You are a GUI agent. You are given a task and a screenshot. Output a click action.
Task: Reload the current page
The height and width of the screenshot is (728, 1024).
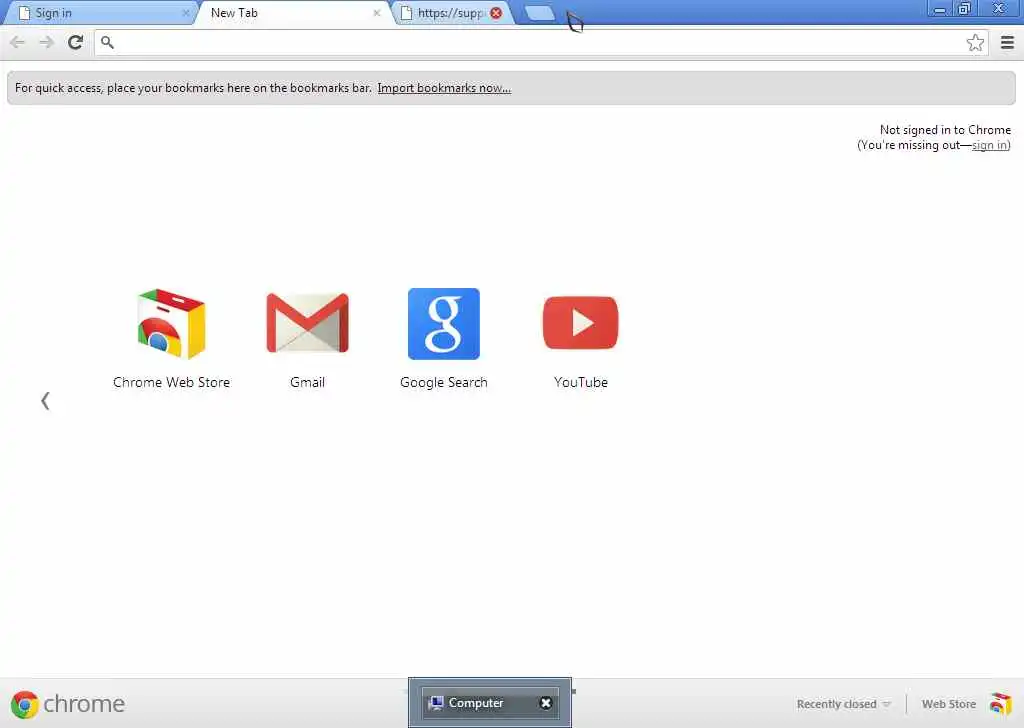pyautogui.click(x=75, y=42)
